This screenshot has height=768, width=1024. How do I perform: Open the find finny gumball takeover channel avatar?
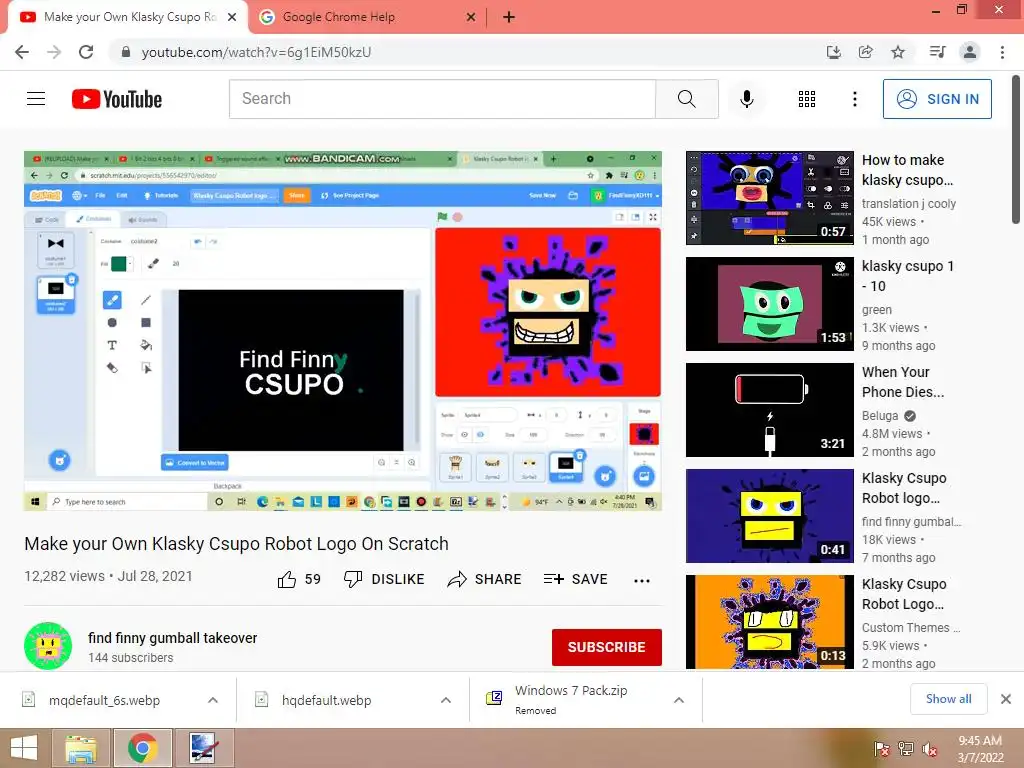pos(48,646)
